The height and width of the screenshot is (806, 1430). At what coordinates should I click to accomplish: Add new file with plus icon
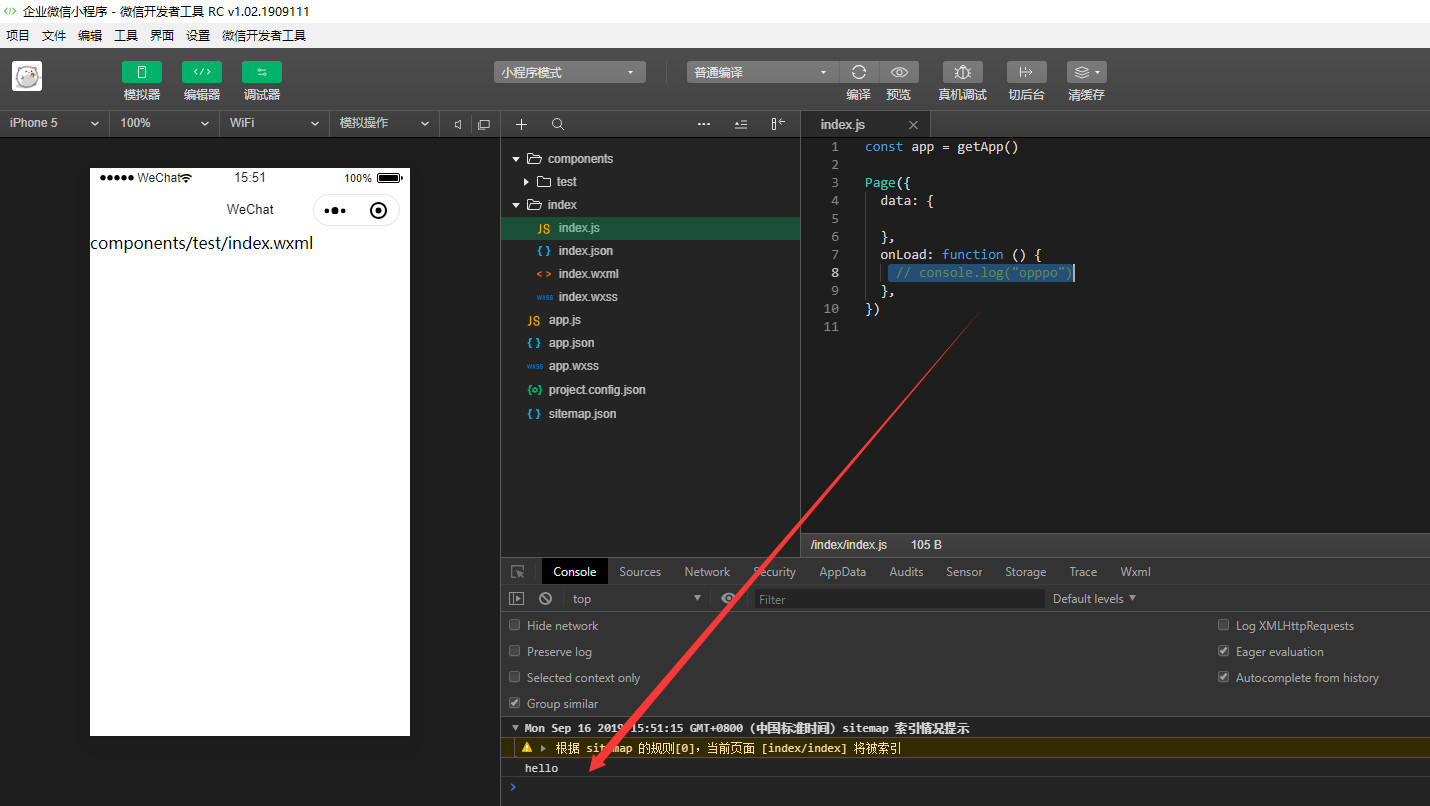pyautogui.click(x=521, y=124)
